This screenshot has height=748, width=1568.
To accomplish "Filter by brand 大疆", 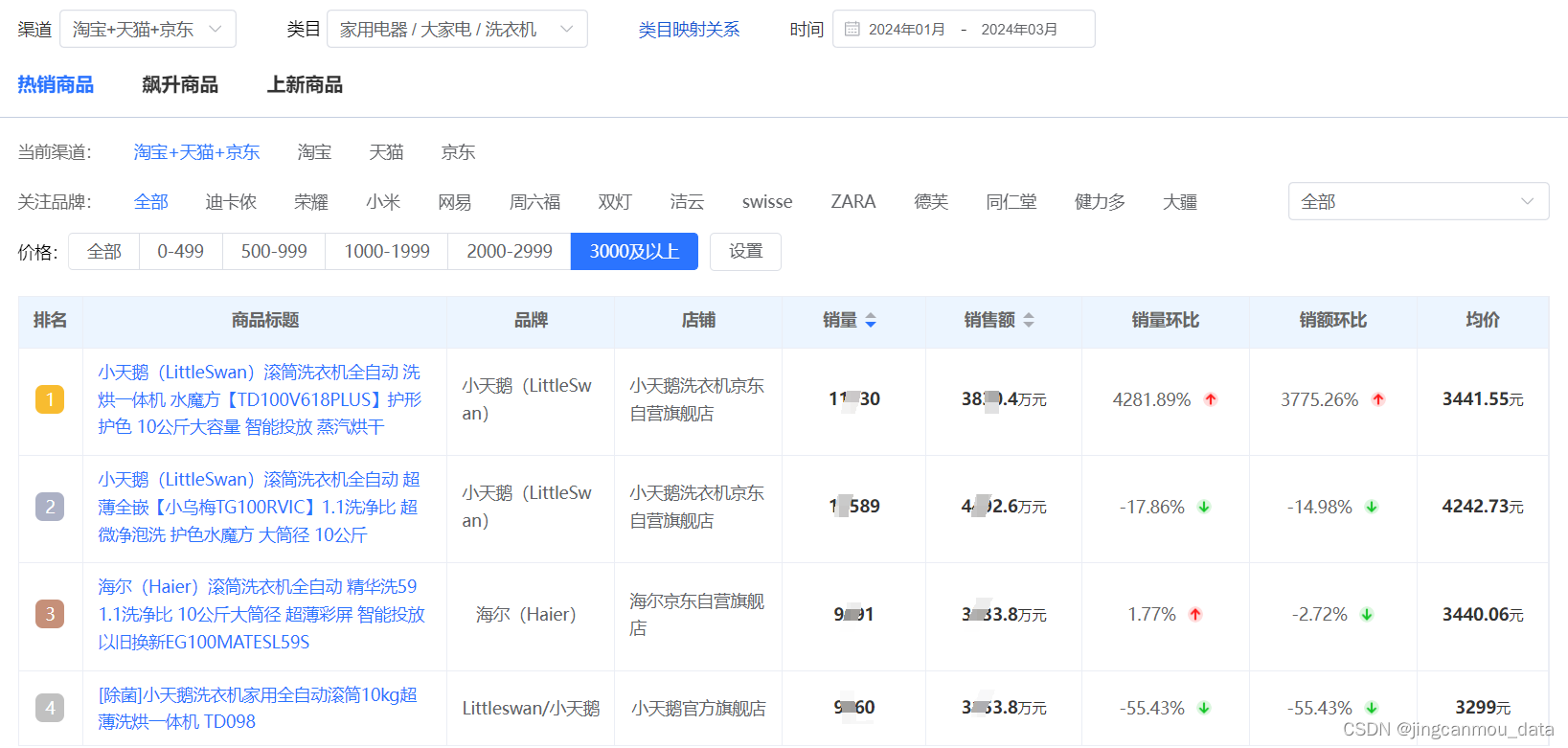I will (x=1180, y=202).
